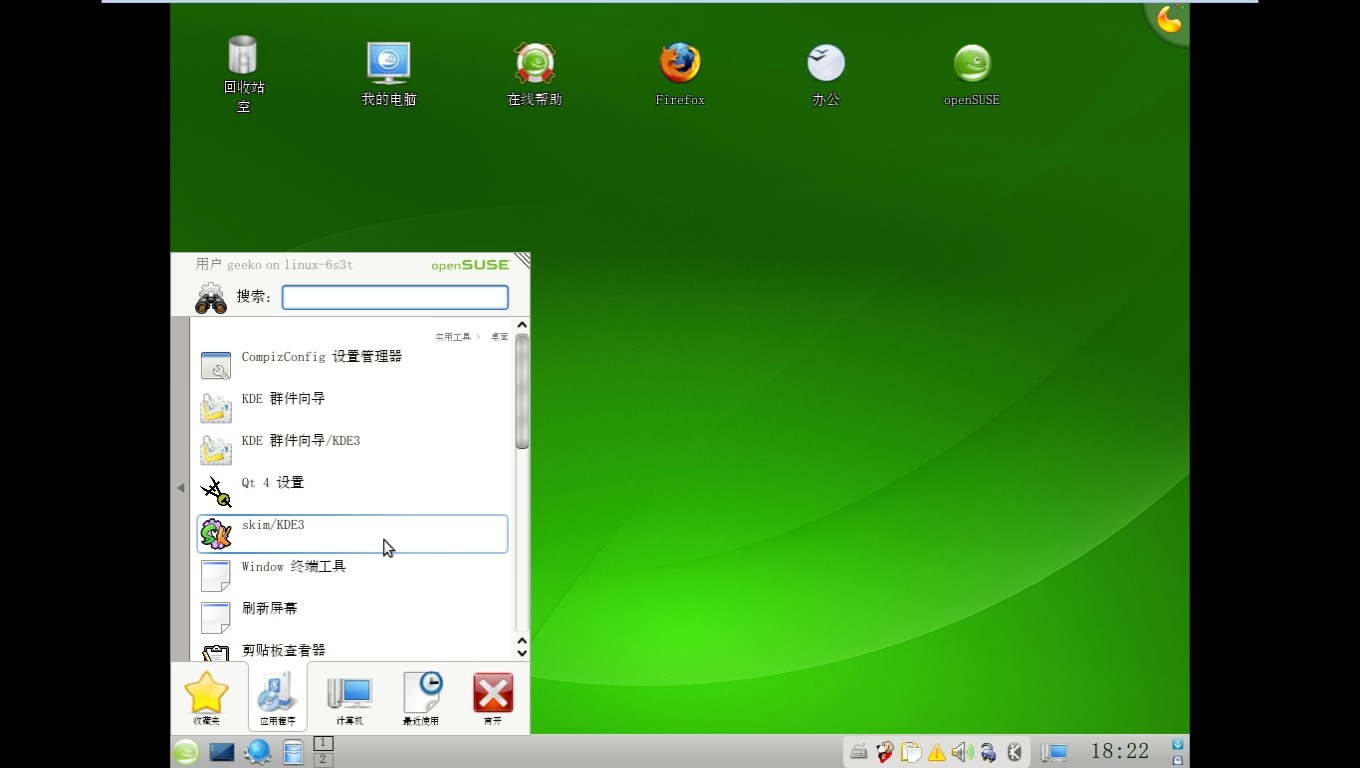The width and height of the screenshot is (1360, 768).
Task: Open 在线帮助 lifebuoy desktop icon
Action: 535,75
